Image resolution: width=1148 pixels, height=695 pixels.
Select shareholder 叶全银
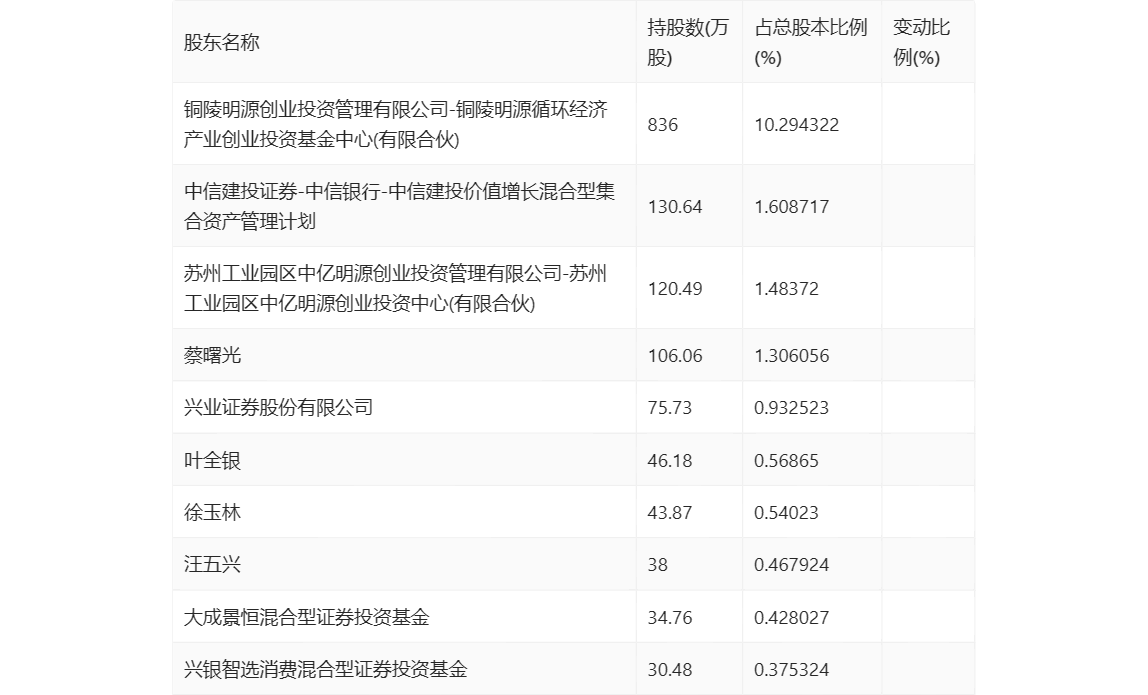click(212, 460)
